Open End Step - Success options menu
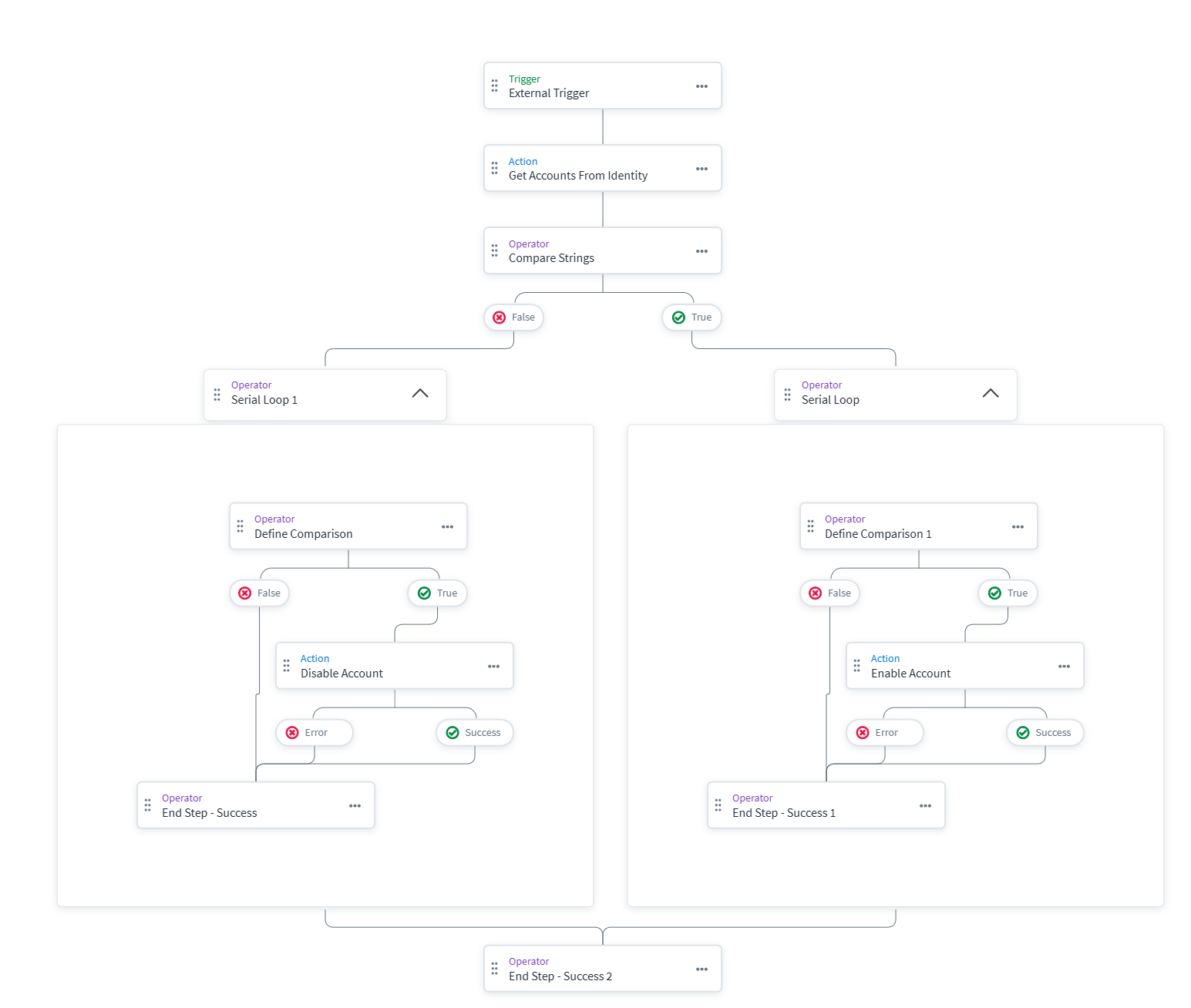Screen dimensions: 1191x1008 355,806
